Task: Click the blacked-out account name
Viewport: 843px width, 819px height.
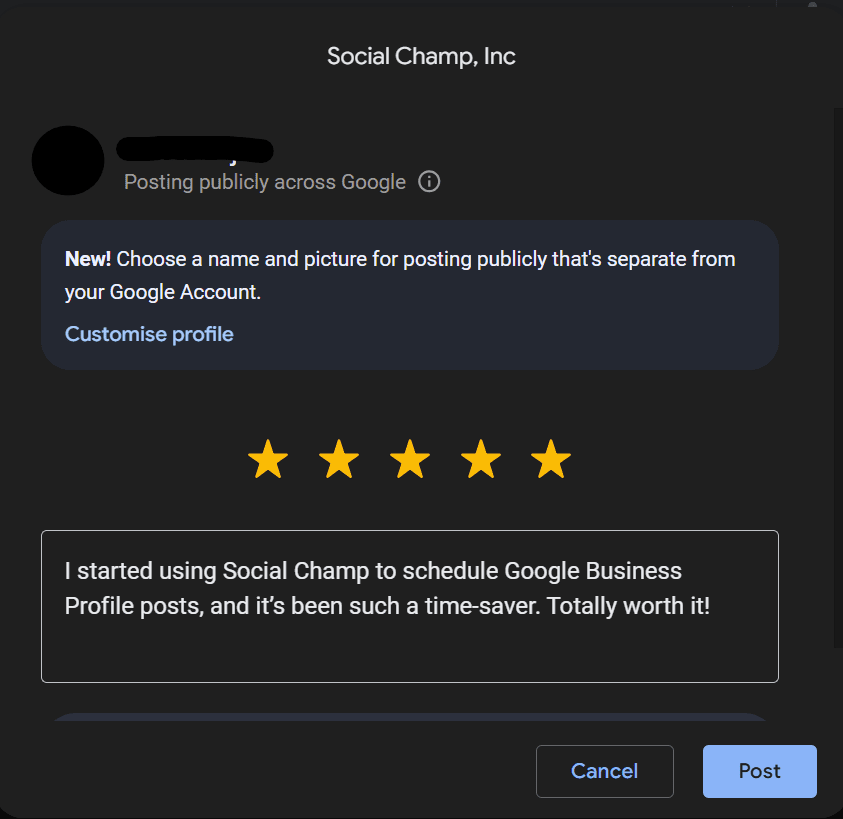Action: (195, 151)
